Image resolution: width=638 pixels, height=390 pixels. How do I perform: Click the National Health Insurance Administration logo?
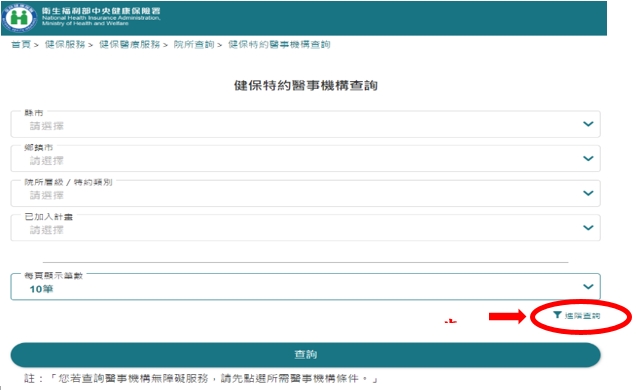point(19,18)
